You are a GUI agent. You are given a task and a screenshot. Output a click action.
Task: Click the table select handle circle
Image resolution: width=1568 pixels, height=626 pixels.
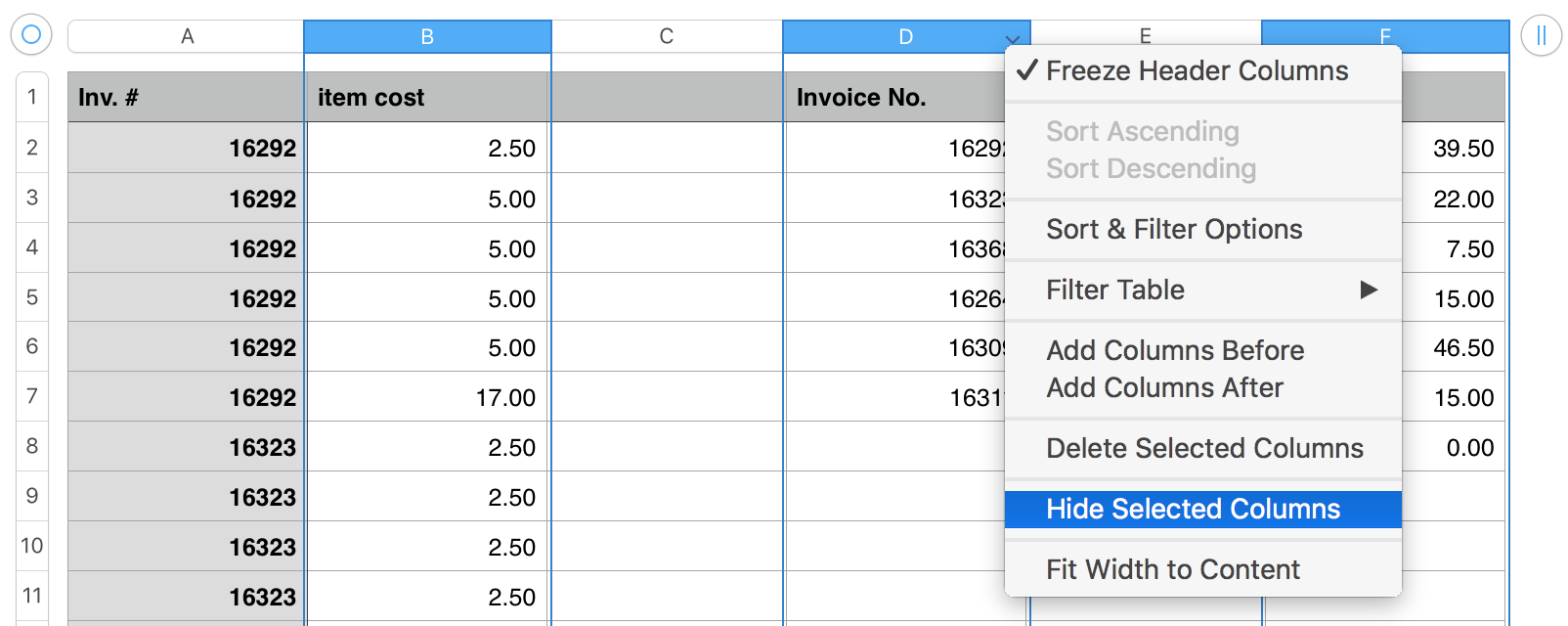coord(30,35)
